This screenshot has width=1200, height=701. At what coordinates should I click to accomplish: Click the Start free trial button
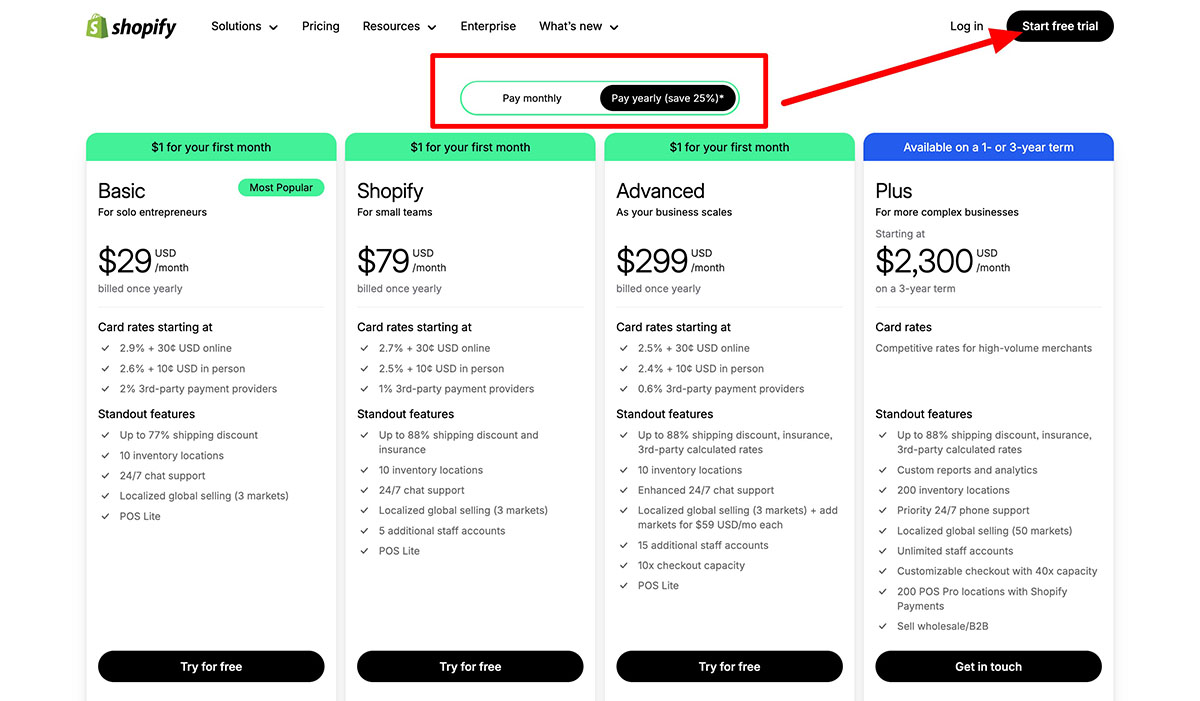[x=1059, y=26]
